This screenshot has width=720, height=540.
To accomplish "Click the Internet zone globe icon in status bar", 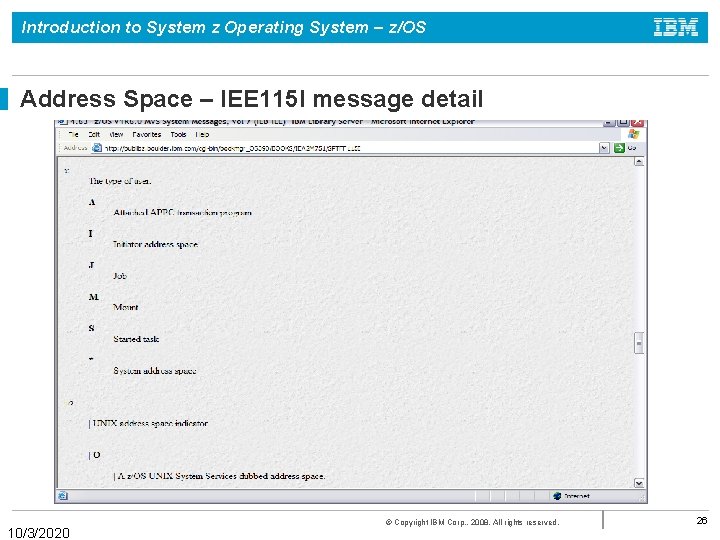I will (557, 496).
